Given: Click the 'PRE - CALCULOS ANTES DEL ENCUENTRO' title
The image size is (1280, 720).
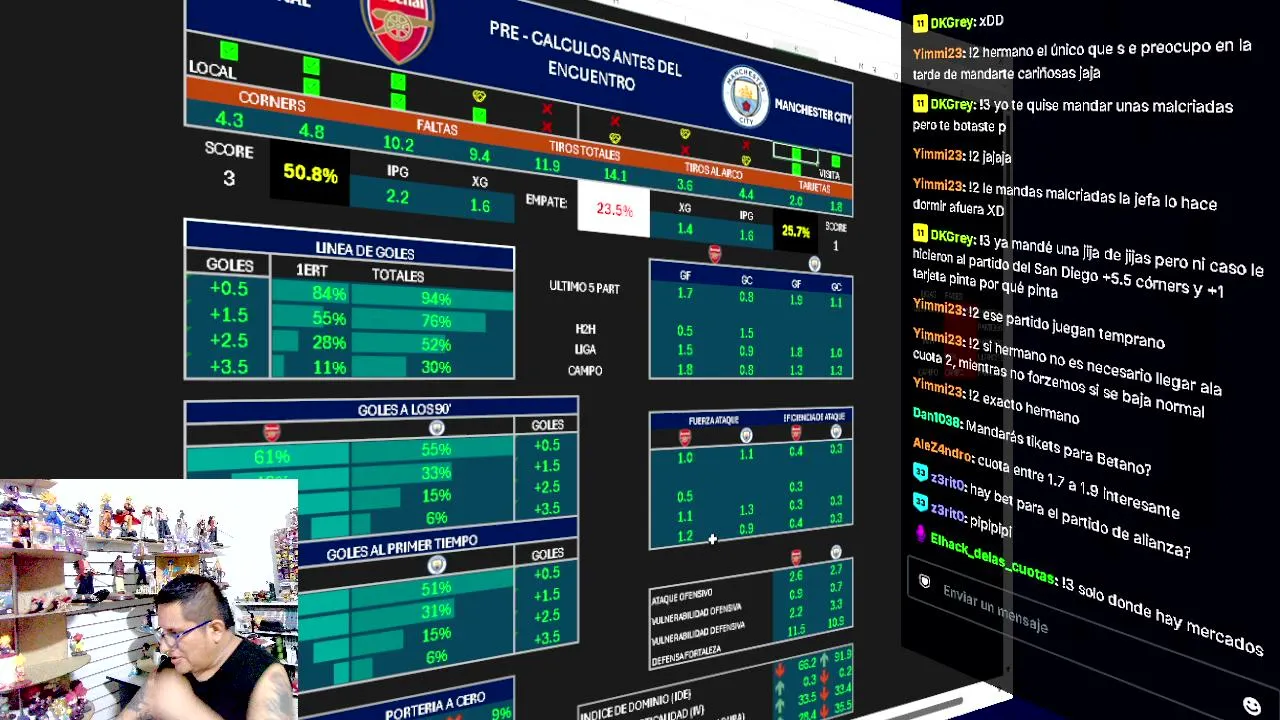Looking at the screenshot, I should coord(585,55).
